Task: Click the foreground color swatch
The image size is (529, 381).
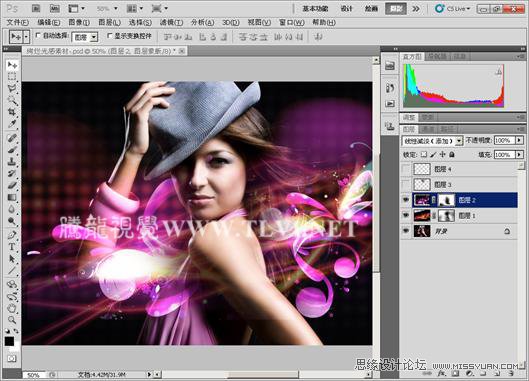Action: click(x=9, y=341)
